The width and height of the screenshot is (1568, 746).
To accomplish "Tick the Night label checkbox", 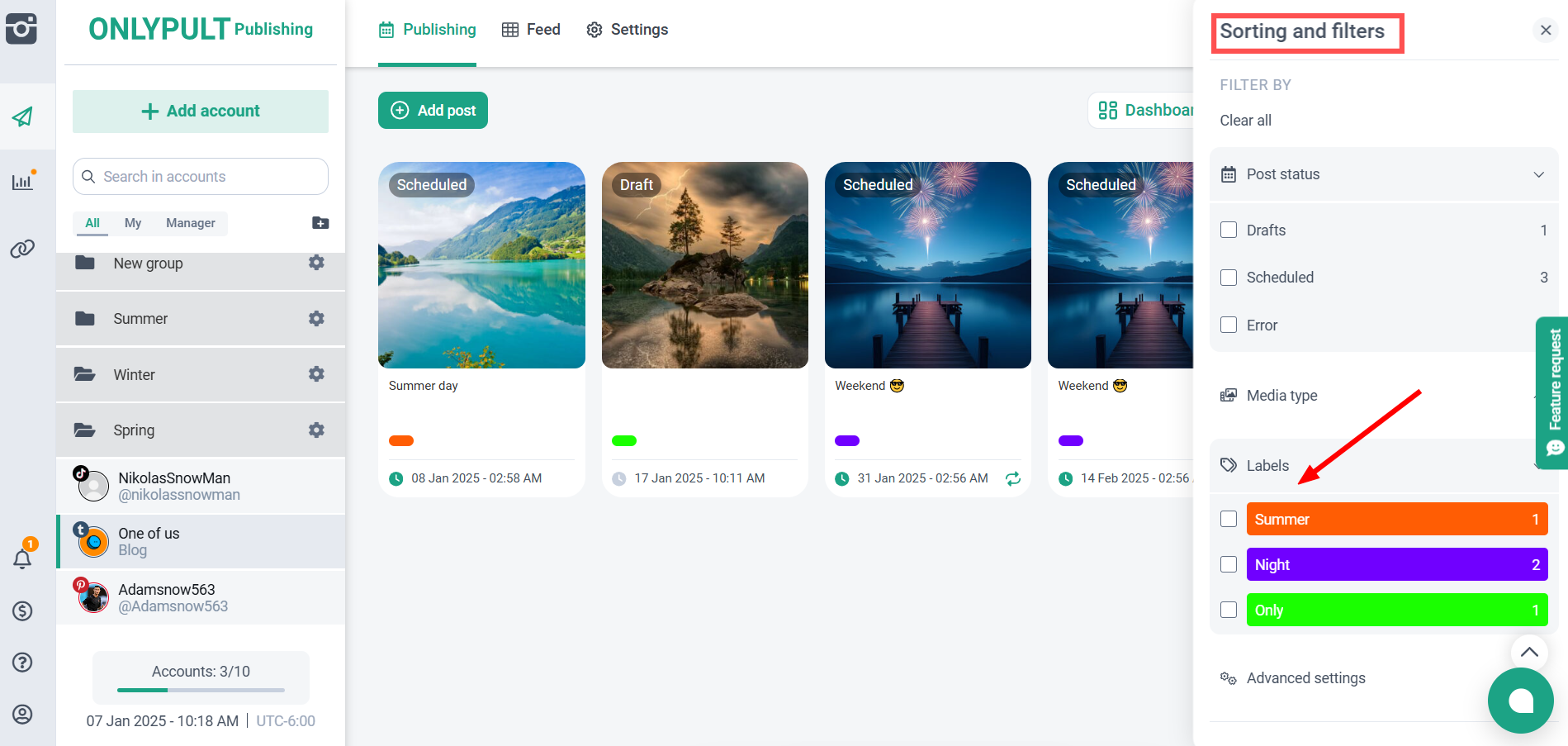I will pyautogui.click(x=1229, y=565).
